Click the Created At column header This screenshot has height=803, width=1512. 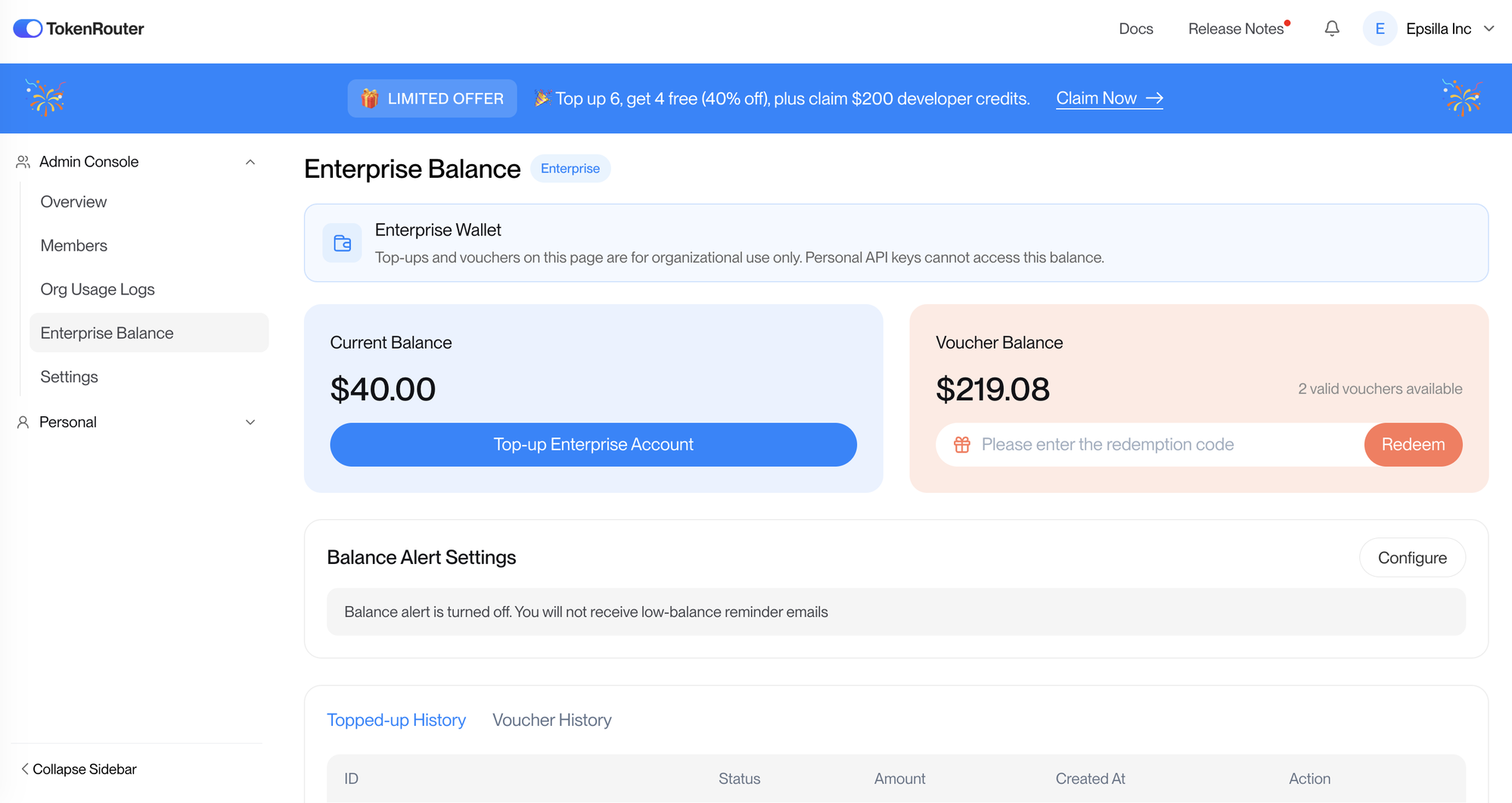[x=1090, y=779]
